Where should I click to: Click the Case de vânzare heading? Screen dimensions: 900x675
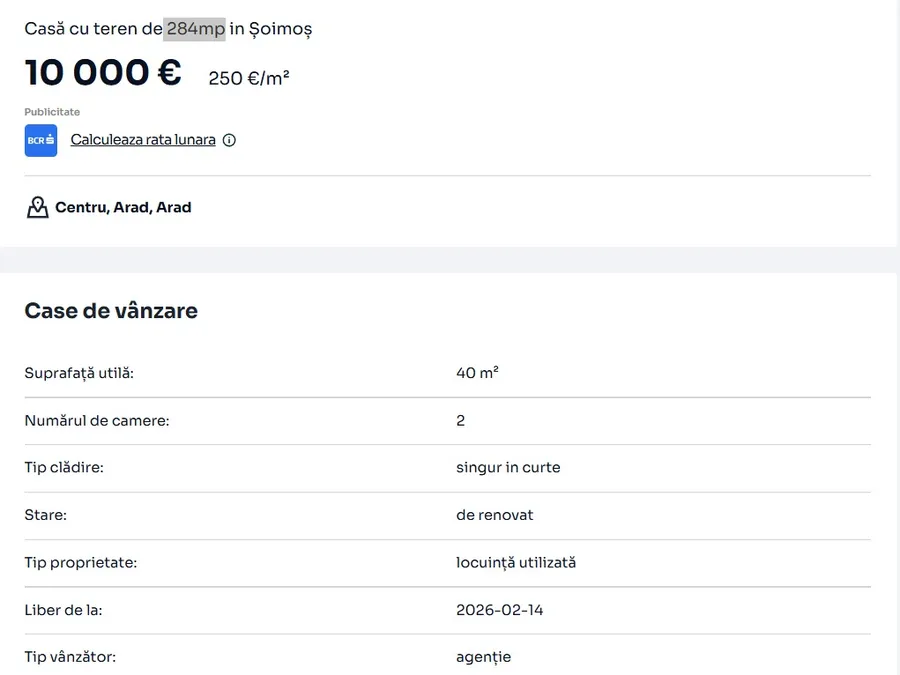tap(111, 311)
